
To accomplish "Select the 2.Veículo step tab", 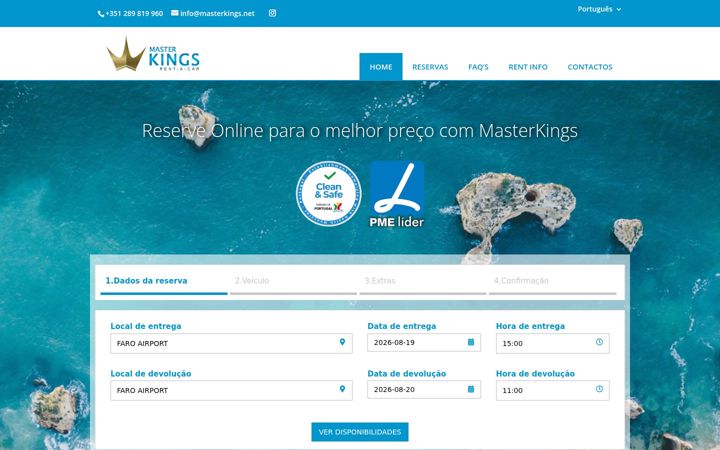I will 293,281.
